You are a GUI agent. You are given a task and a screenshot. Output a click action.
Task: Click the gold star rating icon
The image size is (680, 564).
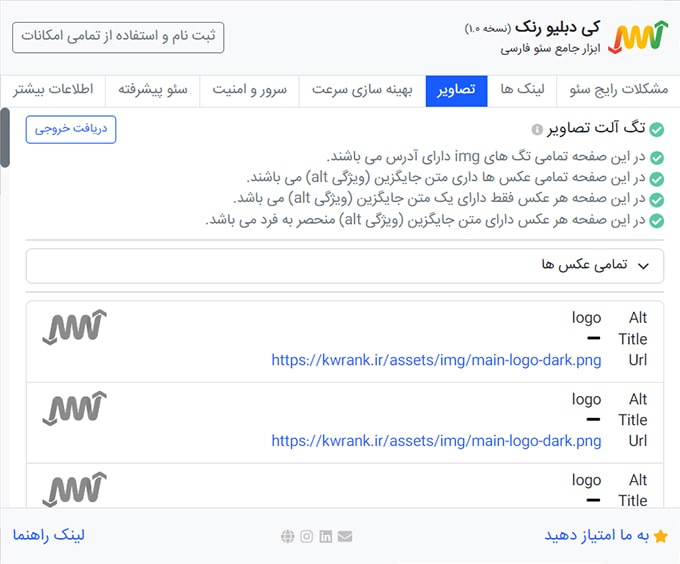[660, 536]
